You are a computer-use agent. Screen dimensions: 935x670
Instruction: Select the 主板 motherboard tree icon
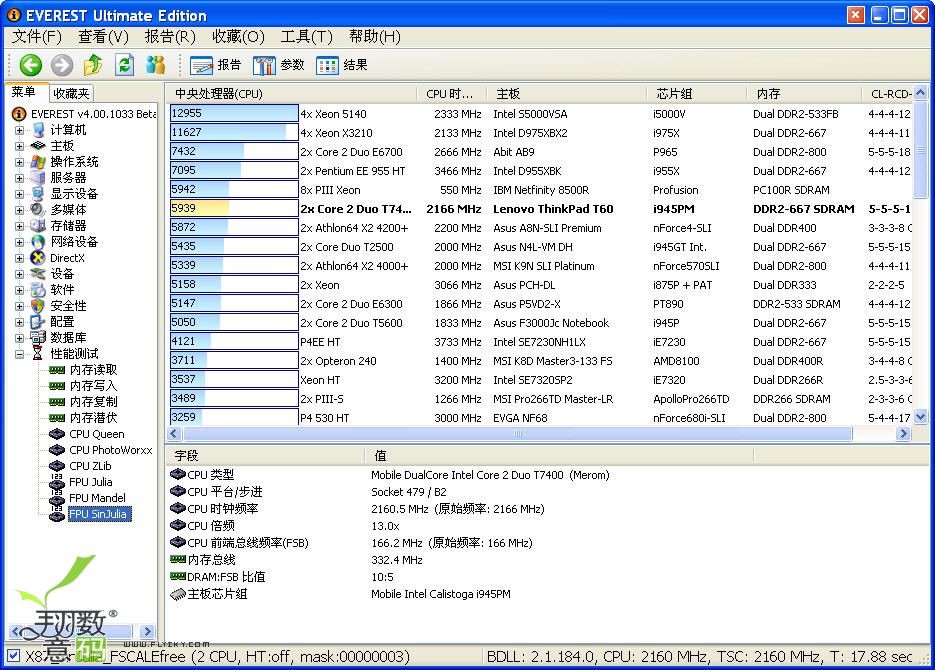click(x=38, y=145)
